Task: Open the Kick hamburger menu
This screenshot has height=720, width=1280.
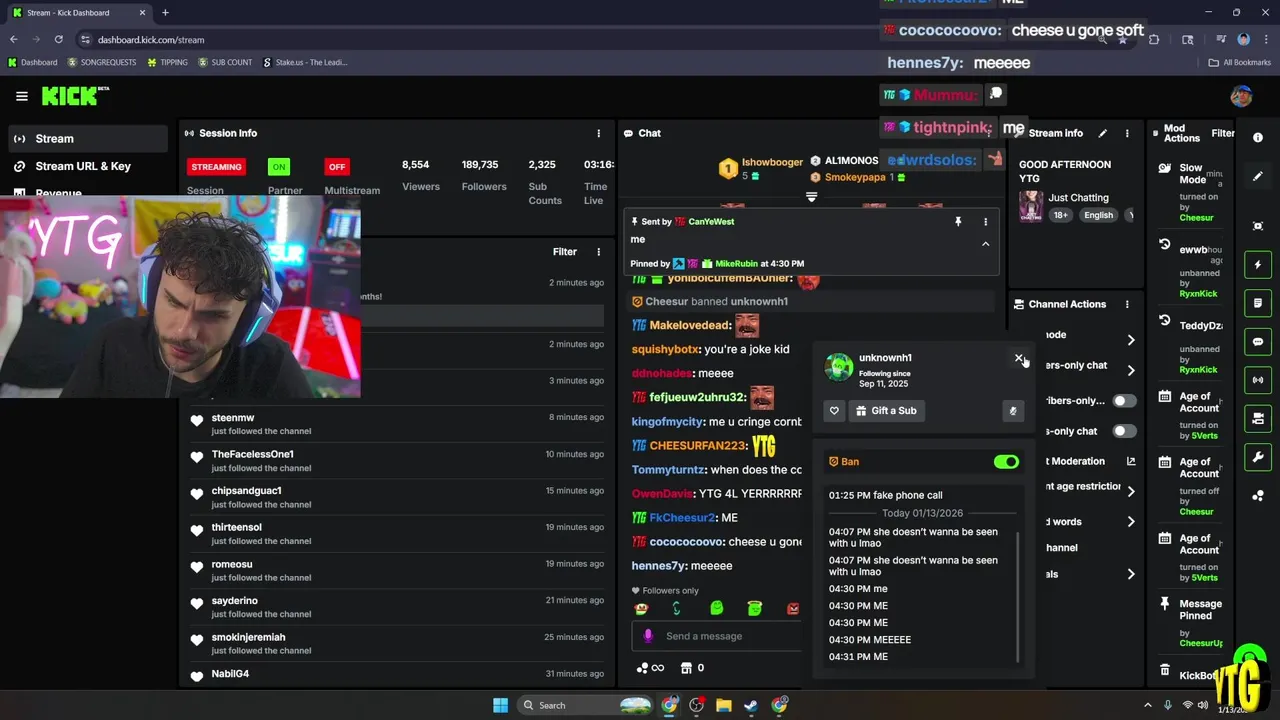Action: [x=21, y=96]
